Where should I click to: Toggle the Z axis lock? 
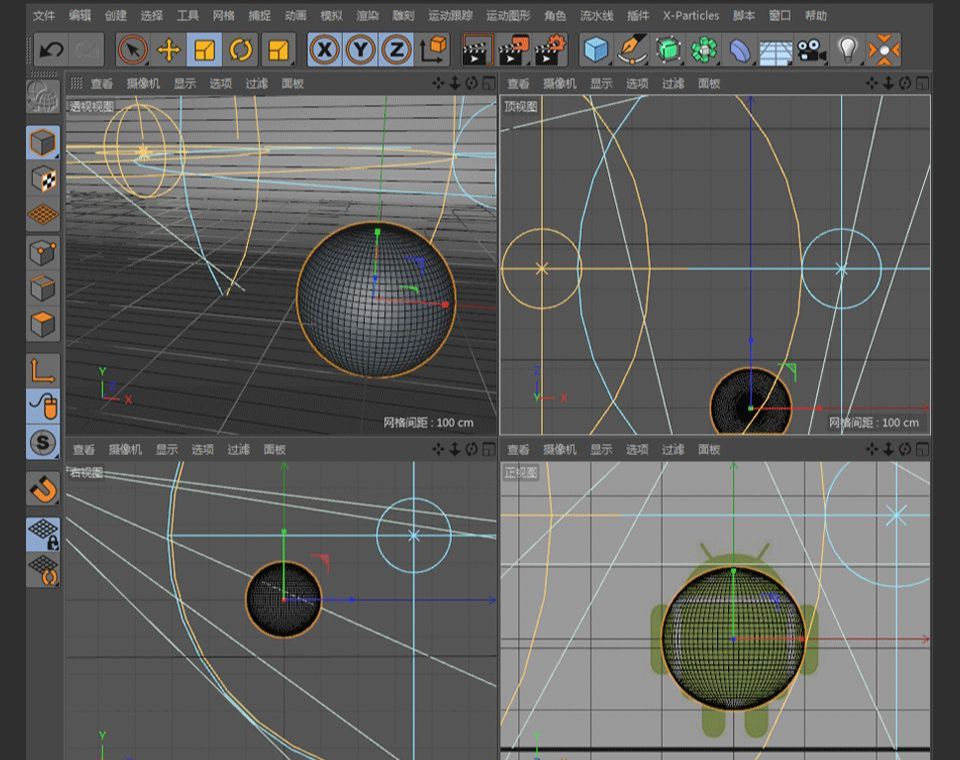(x=397, y=50)
